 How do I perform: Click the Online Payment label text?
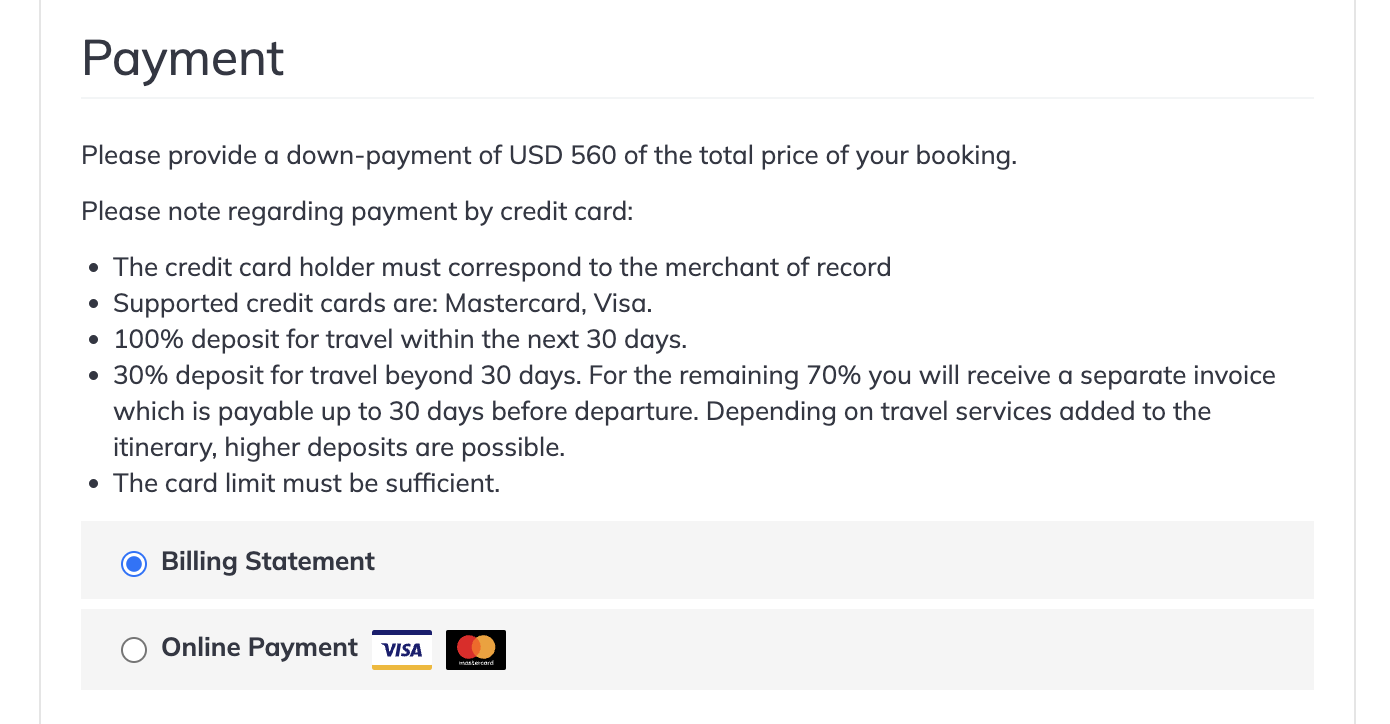[260, 648]
